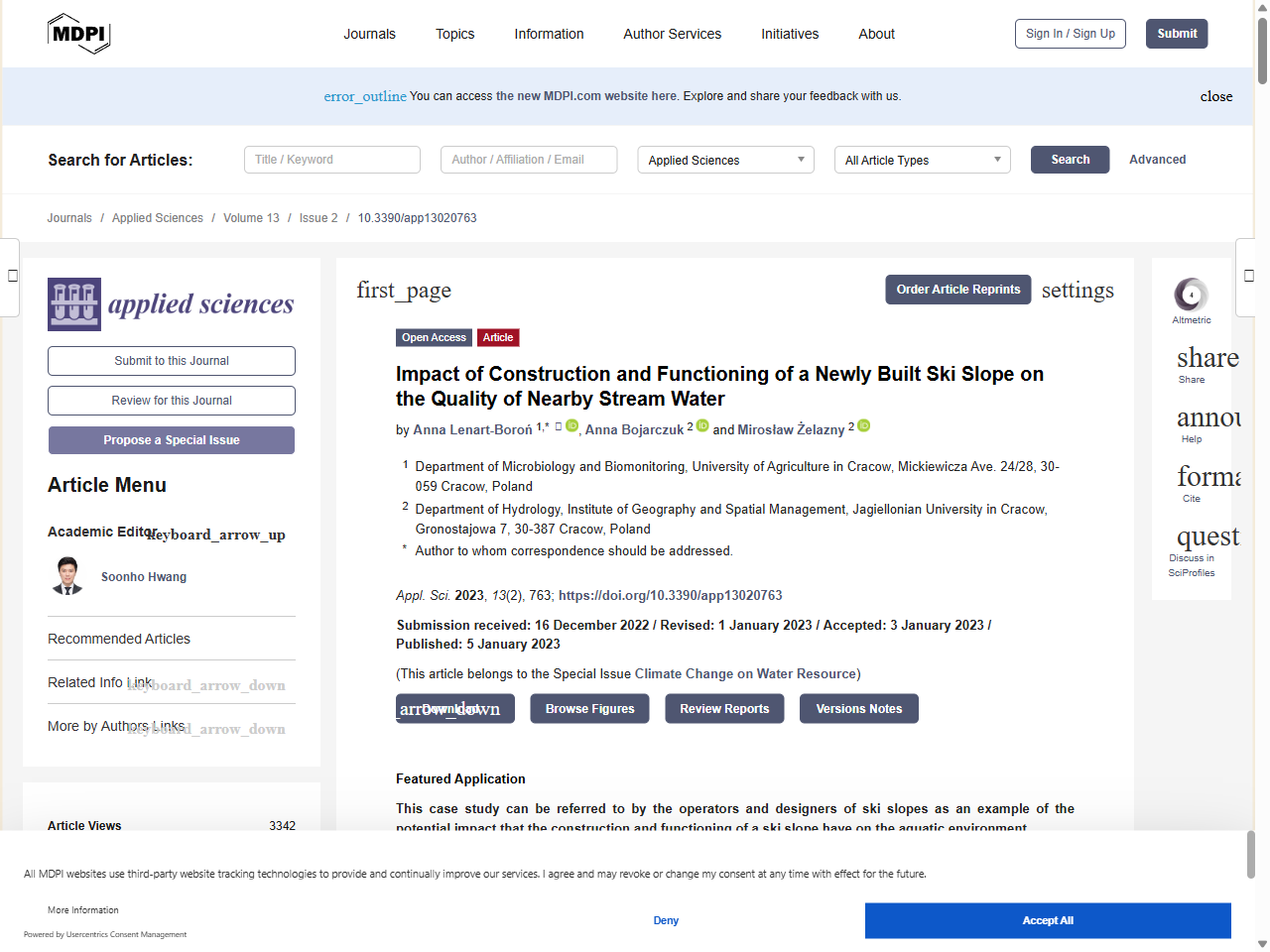Open the All Article Types dropdown

click(922, 160)
